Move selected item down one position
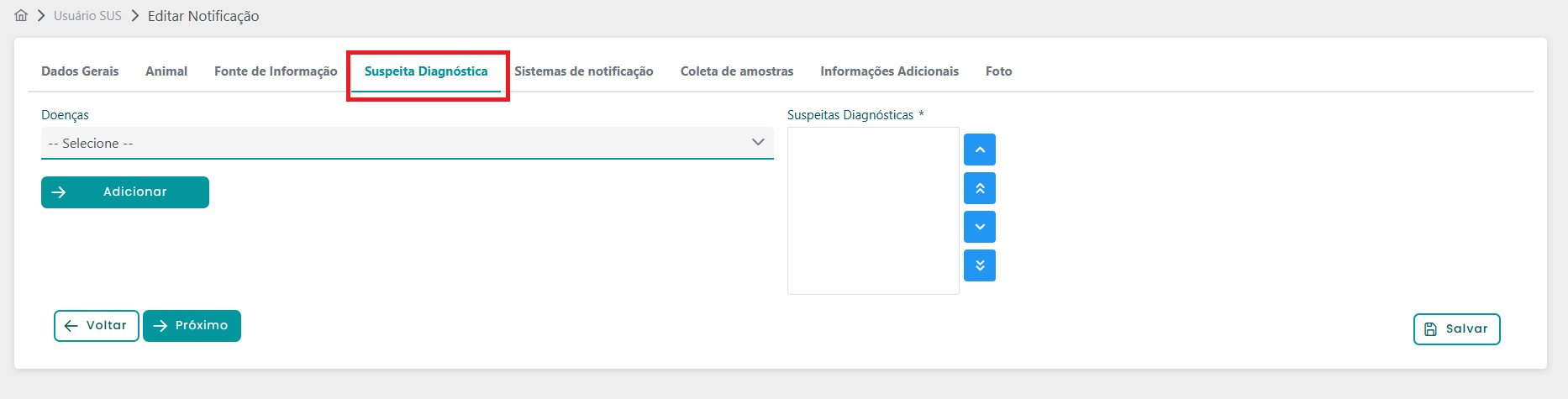The height and width of the screenshot is (399, 1568). [x=979, y=227]
